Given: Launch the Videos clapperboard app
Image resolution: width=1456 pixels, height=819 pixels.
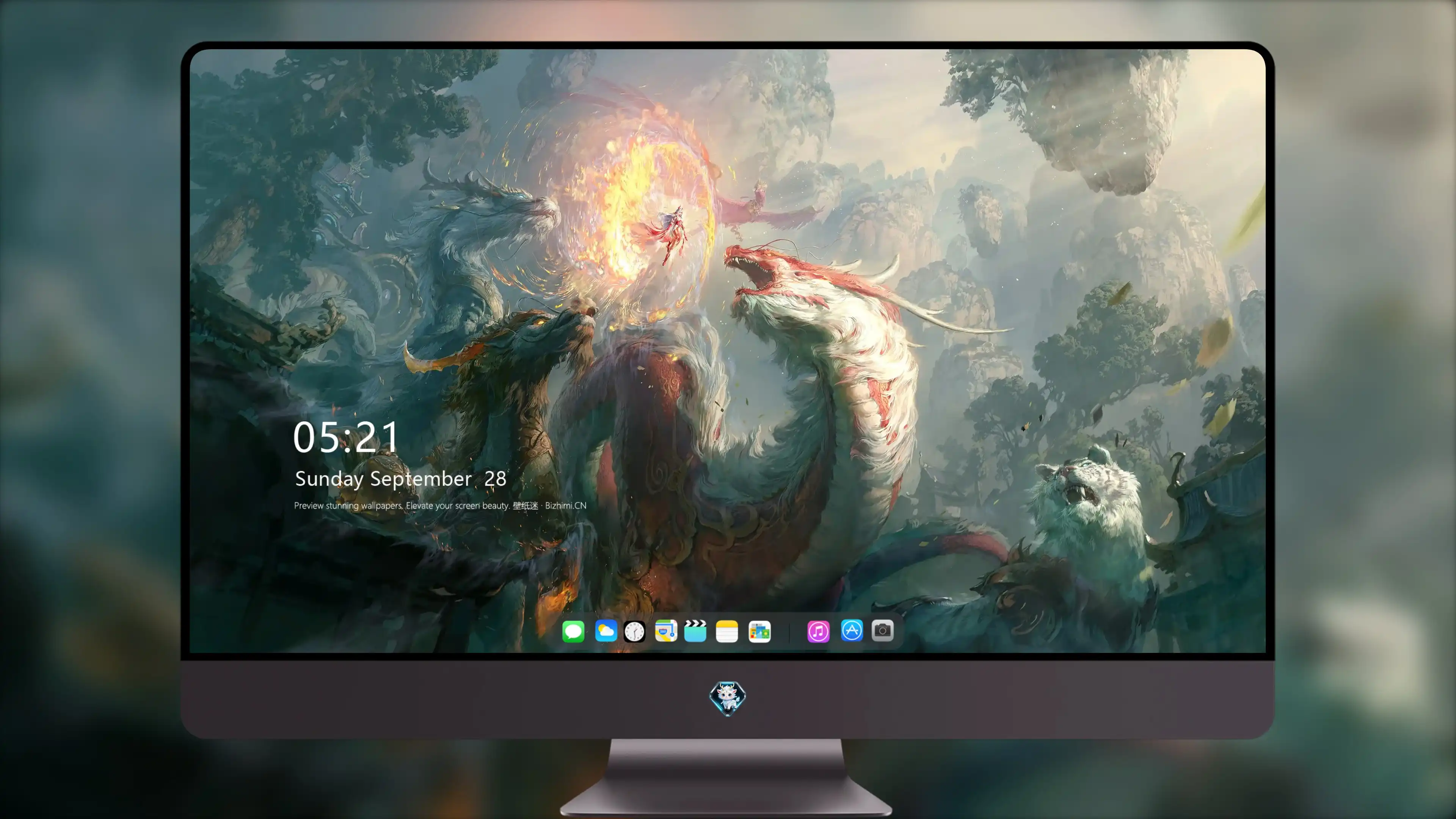Looking at the screenshot, I should 695,631.
